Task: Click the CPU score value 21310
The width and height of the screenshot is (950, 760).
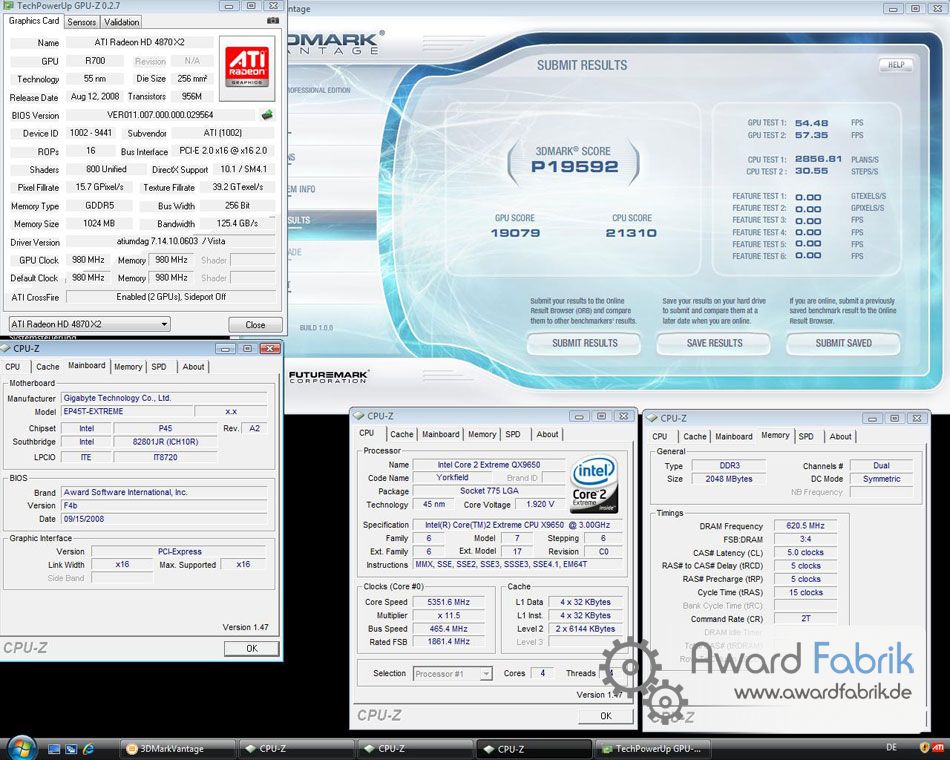Action: 631,233
